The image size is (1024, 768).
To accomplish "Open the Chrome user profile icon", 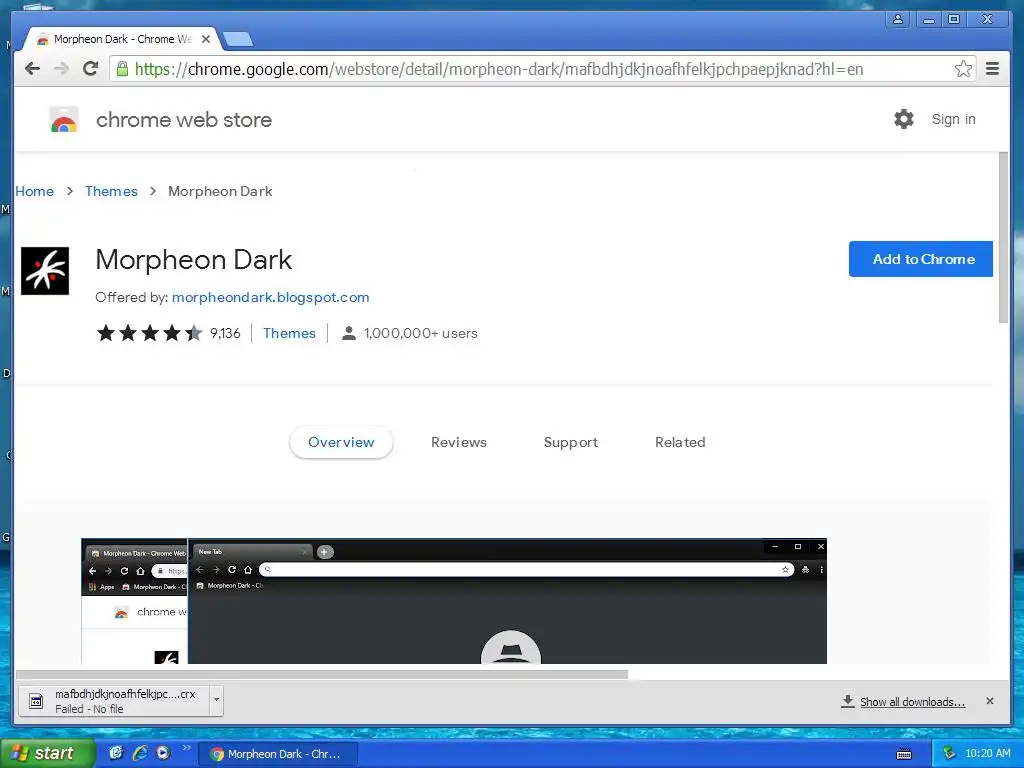I will pyautogui.click(x=898, y=19).
